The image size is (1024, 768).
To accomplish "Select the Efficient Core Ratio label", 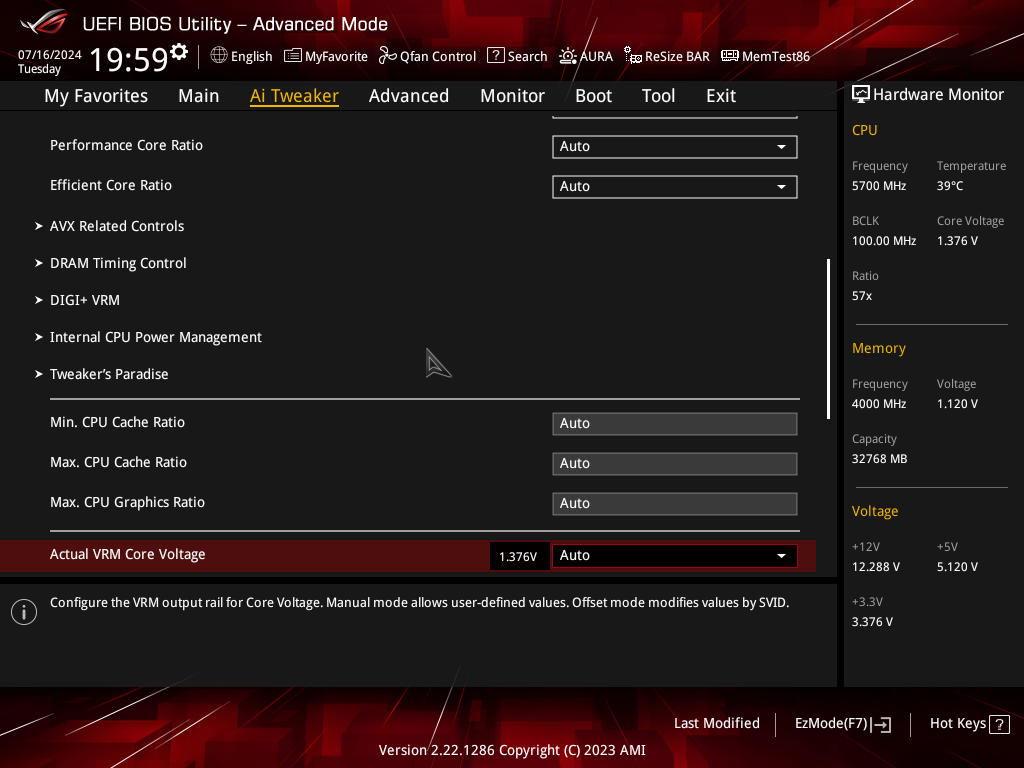I will click(111, 185).
